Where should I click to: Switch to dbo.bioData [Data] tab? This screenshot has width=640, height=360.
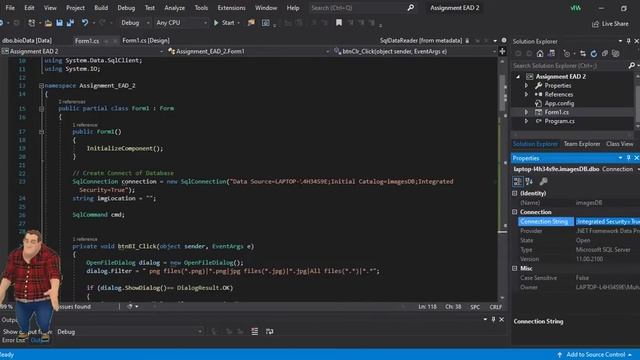tap(27, 40)
